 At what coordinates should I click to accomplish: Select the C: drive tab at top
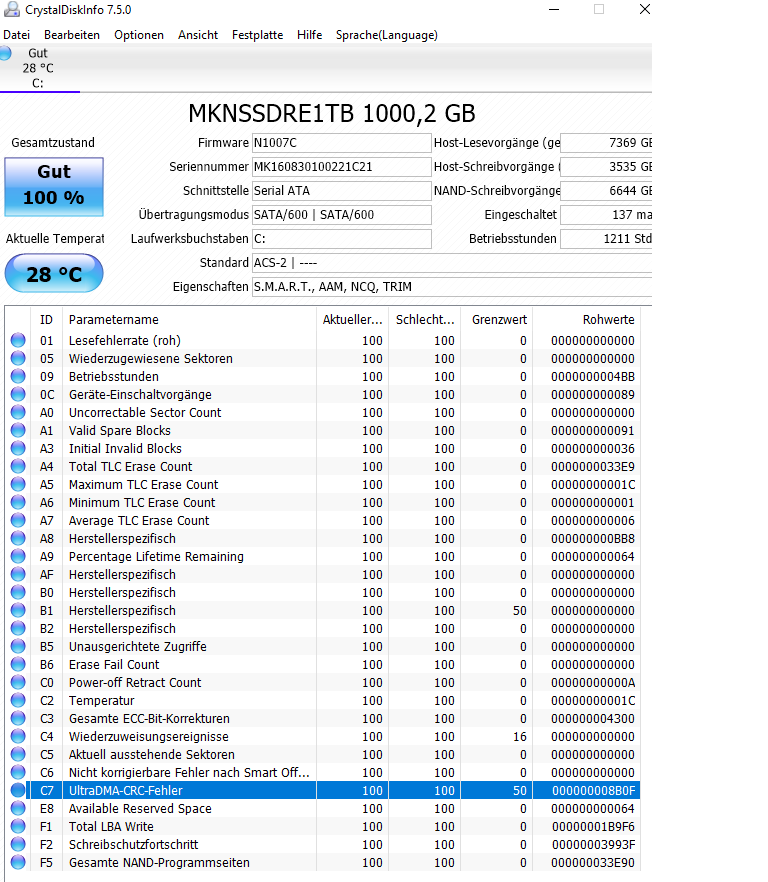tap(39, 68)
